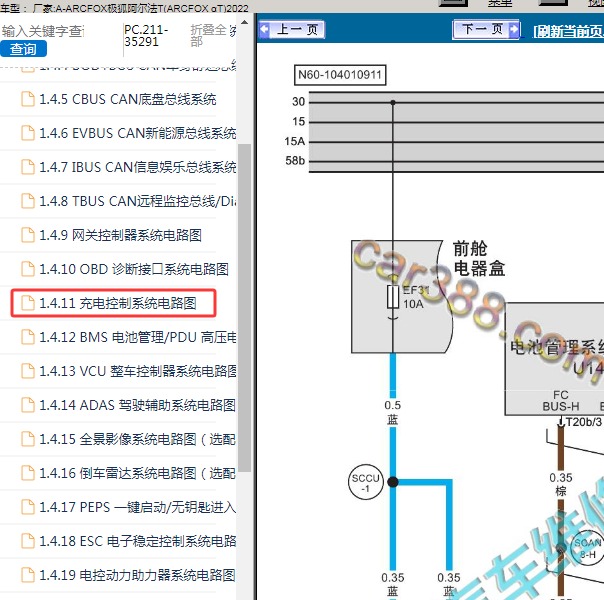Viewport: 604px width, 600px height.
Task: Open 1.4.15 全景影像系统电路图
Action: [138, 439]
